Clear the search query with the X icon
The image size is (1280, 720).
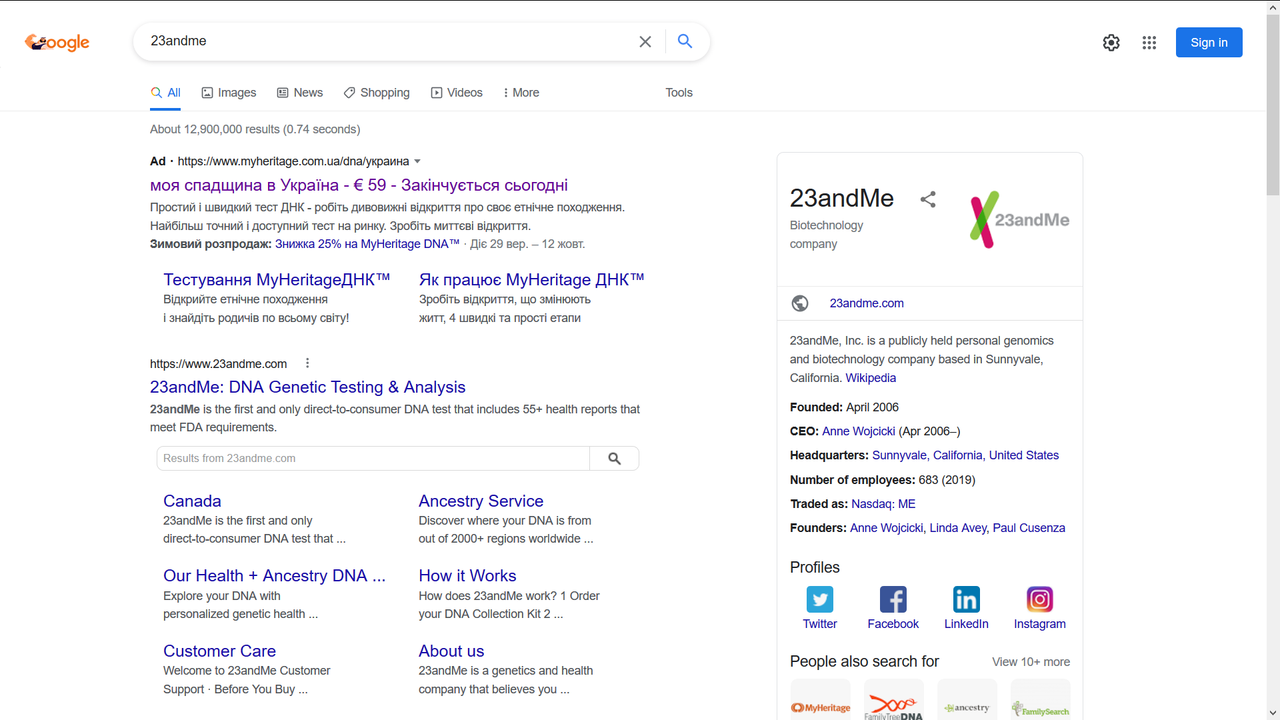(645, 42)
